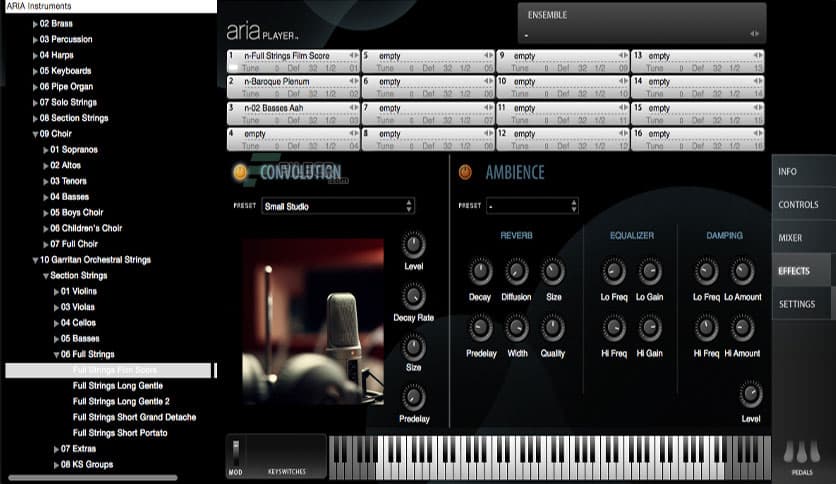Click the Equalizer Lo Freq knob
This screenshot has height=484, width=836.
click(614, 271)
